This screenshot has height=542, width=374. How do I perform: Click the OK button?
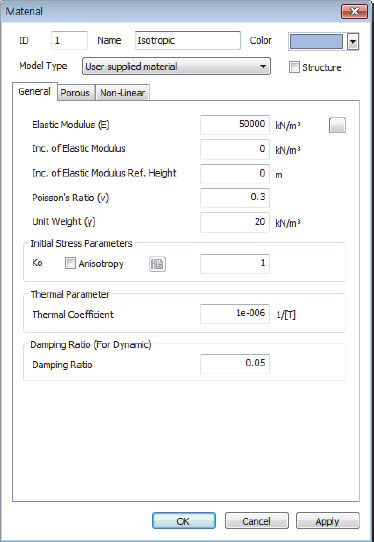tap(184, 521)
